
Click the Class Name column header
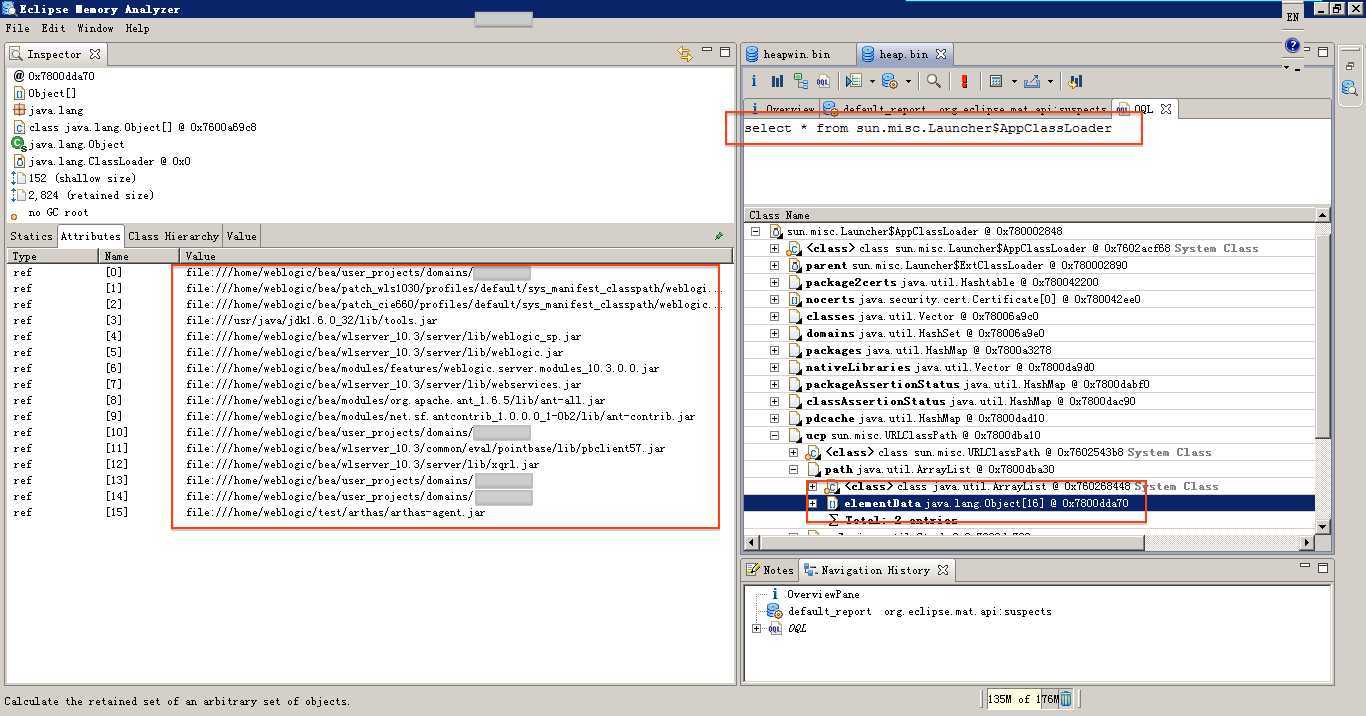(1030, 215)
